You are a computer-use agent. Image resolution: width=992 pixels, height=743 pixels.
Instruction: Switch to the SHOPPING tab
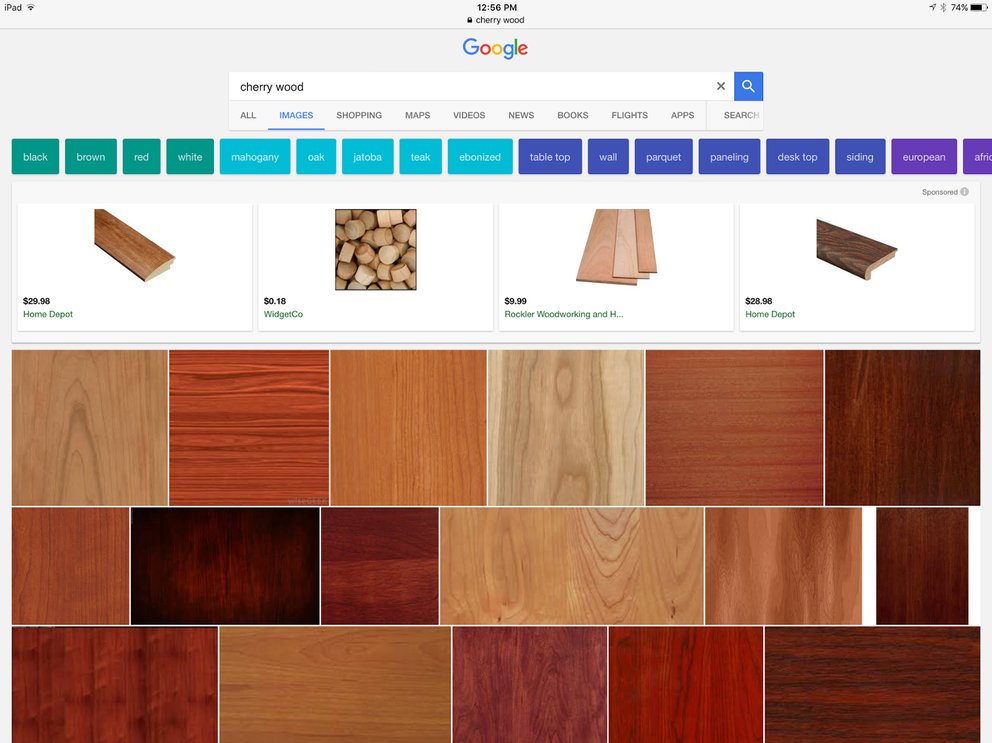tap(359, 115)
